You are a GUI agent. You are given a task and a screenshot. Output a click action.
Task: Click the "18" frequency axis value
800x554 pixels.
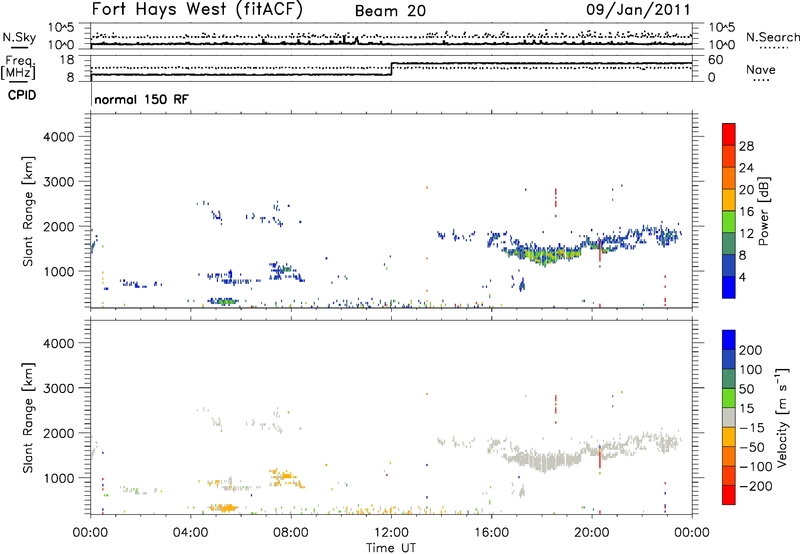[x=66, y=60]
